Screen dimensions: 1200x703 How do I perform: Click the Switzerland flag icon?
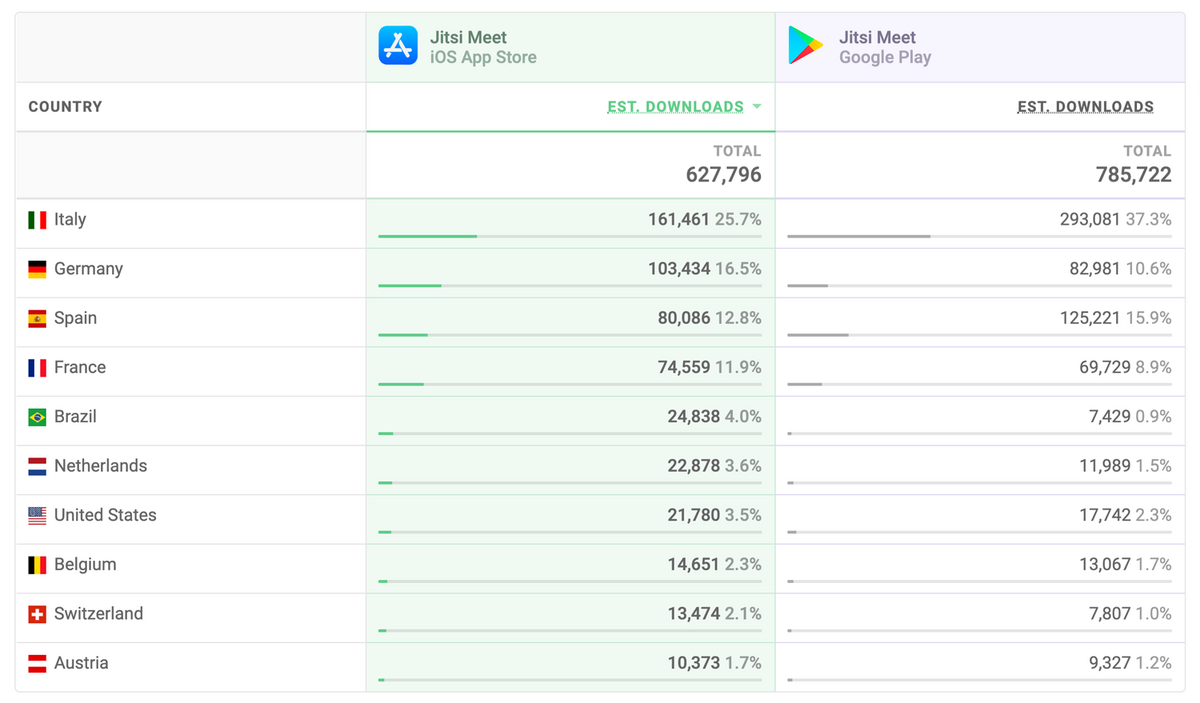(37, 614)
